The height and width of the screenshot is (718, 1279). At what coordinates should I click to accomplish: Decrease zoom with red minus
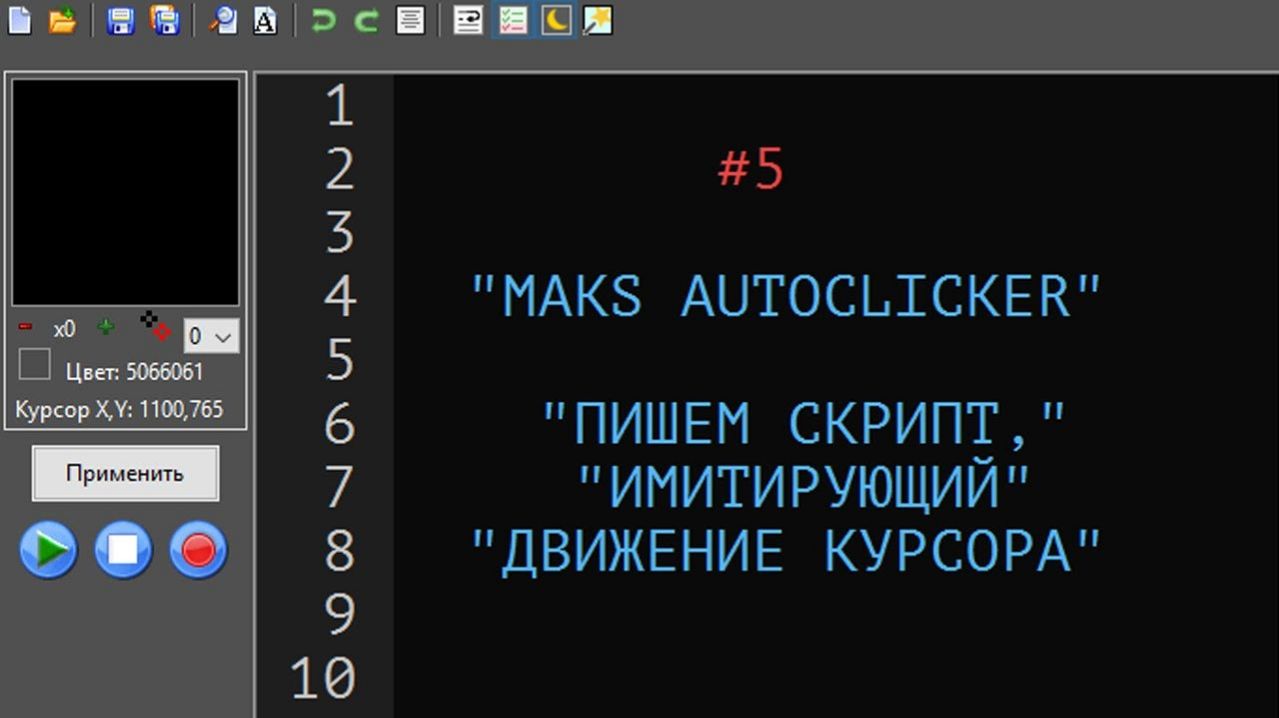tap(25, 327)
